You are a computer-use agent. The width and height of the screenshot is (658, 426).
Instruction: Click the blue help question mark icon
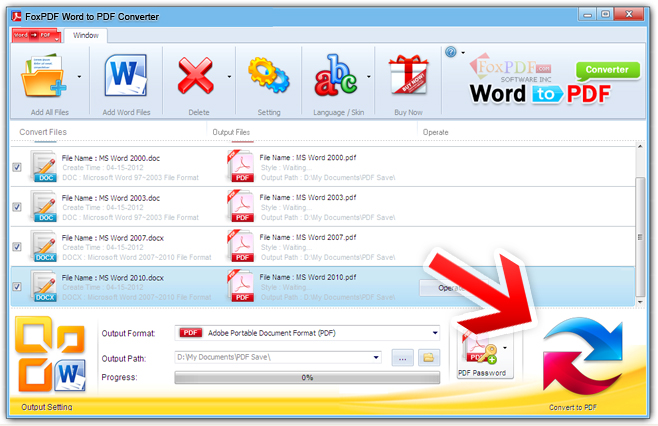click(x=451, y=52)
